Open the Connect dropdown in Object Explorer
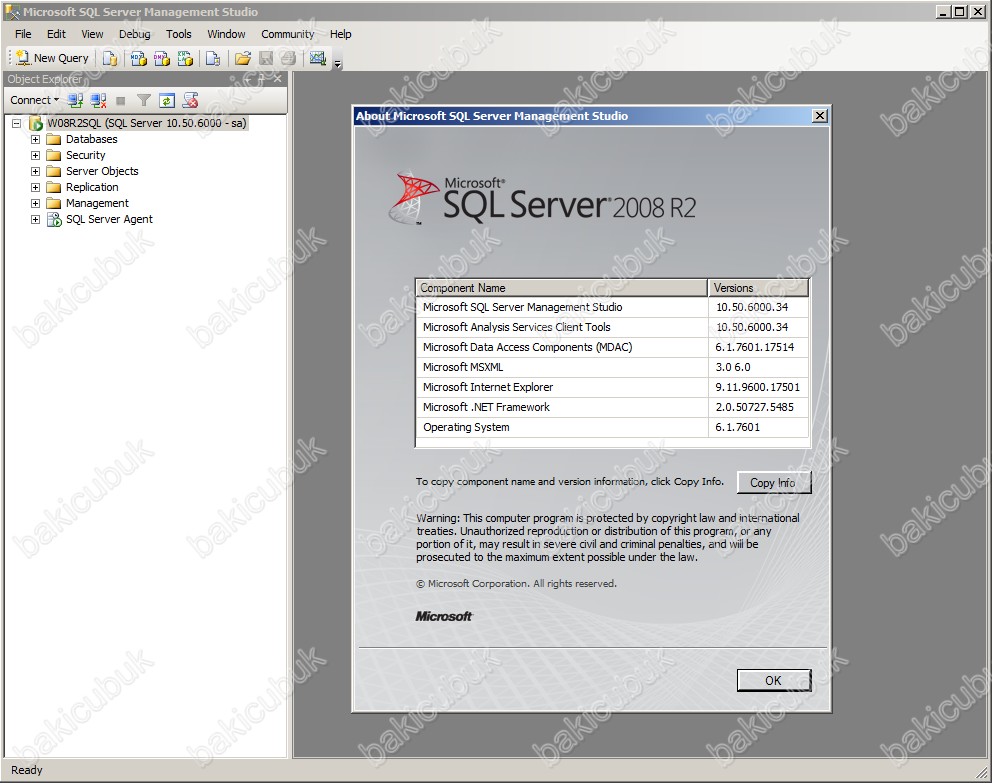This screenshot has width=992, height=783. click(x=34, y=100)
